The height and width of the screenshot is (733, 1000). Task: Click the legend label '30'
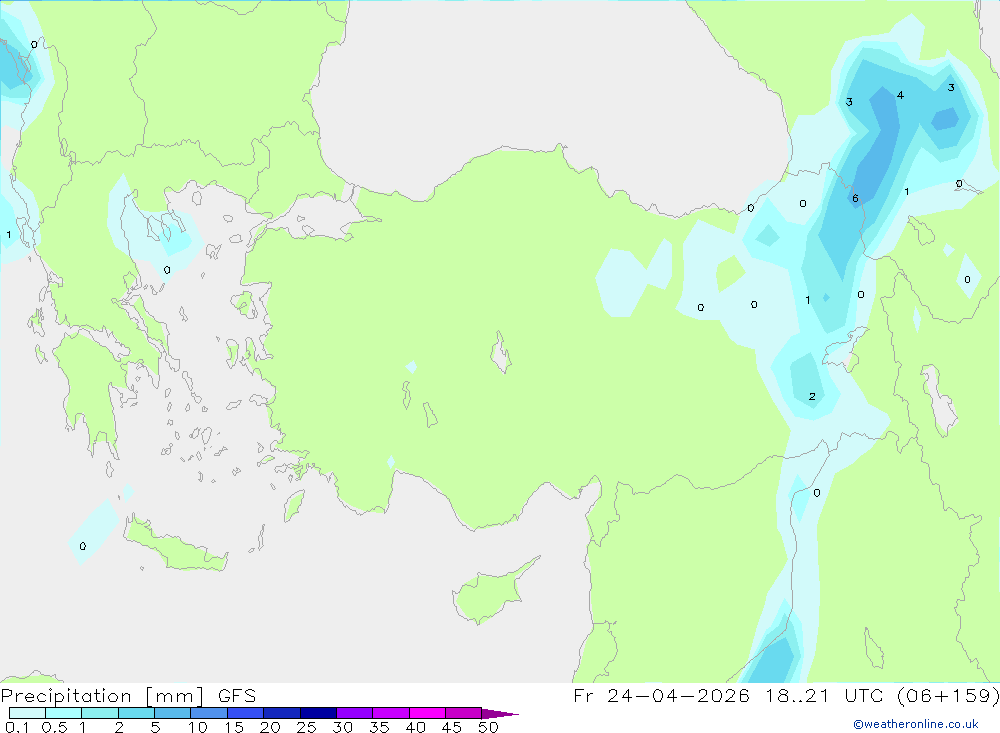(342, 727)
